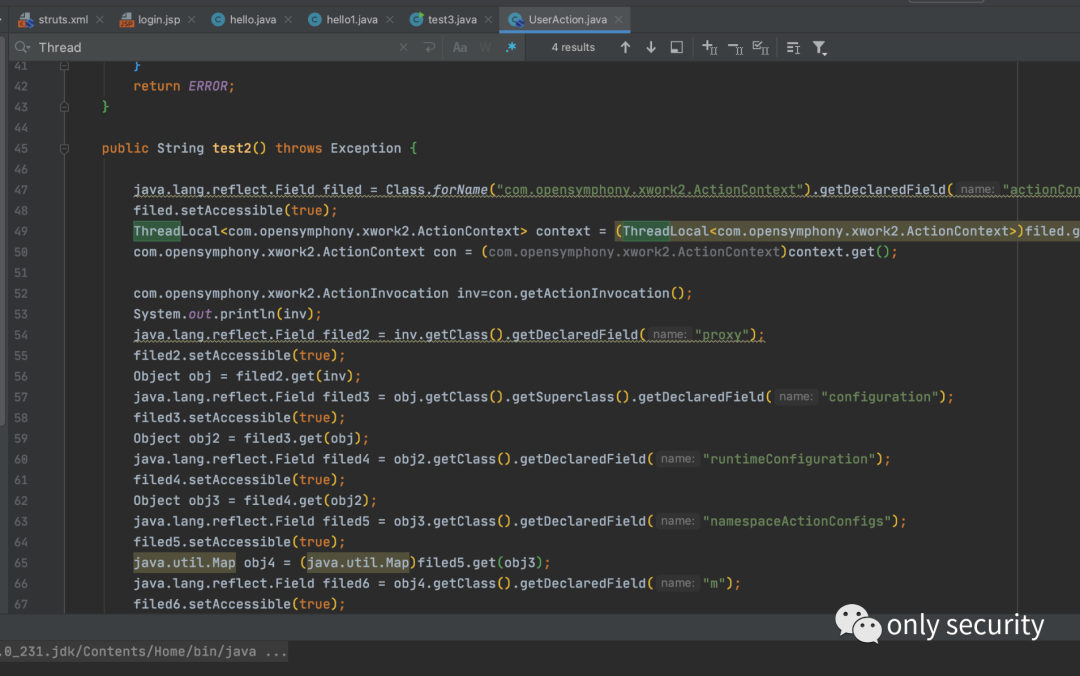
Task: Unselect occurrence icon in find bar
Action: (736, 48)
